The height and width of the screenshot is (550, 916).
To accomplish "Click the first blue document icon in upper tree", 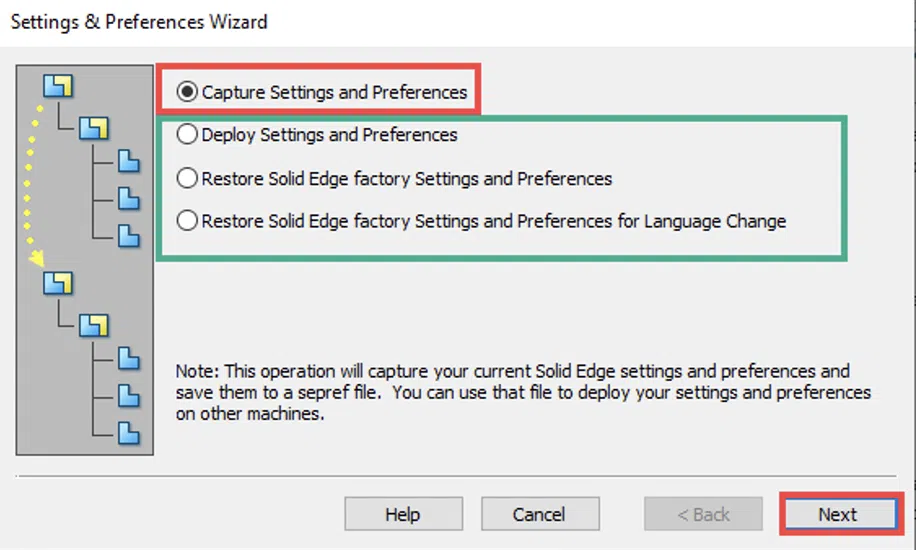I will tap(129, 161).
